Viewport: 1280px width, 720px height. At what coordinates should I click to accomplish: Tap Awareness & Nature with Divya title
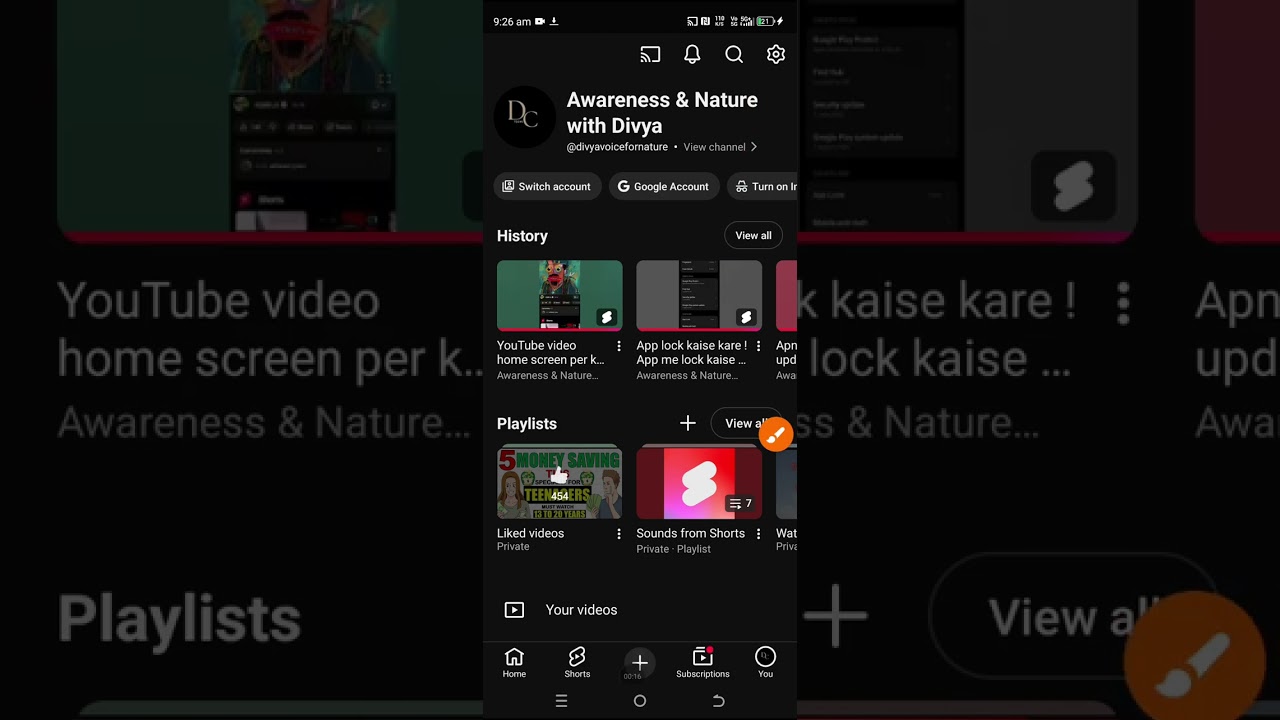pyautogui.click(x=662, y=113)
